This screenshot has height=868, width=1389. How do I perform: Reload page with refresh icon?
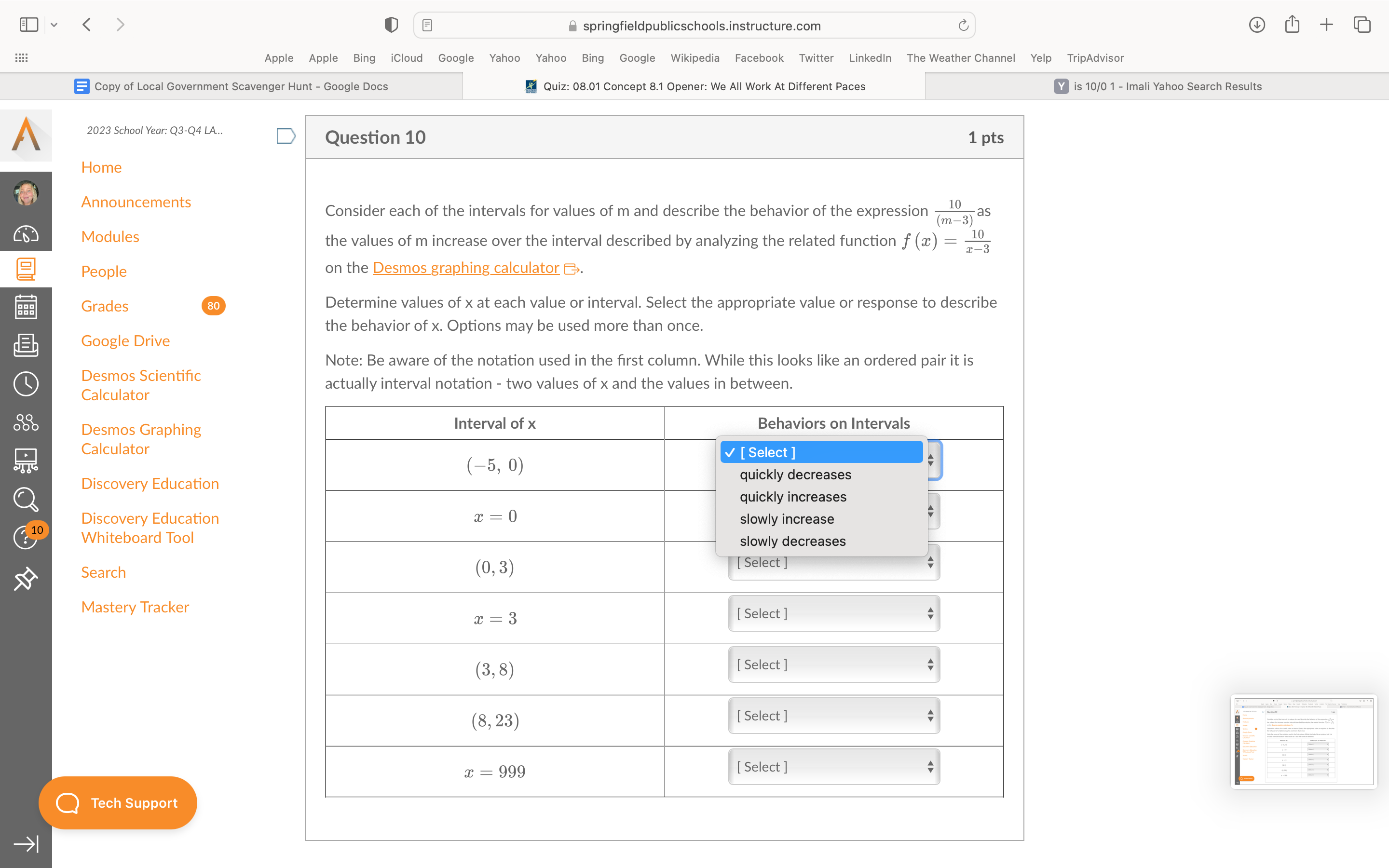(x=963, y=25)
